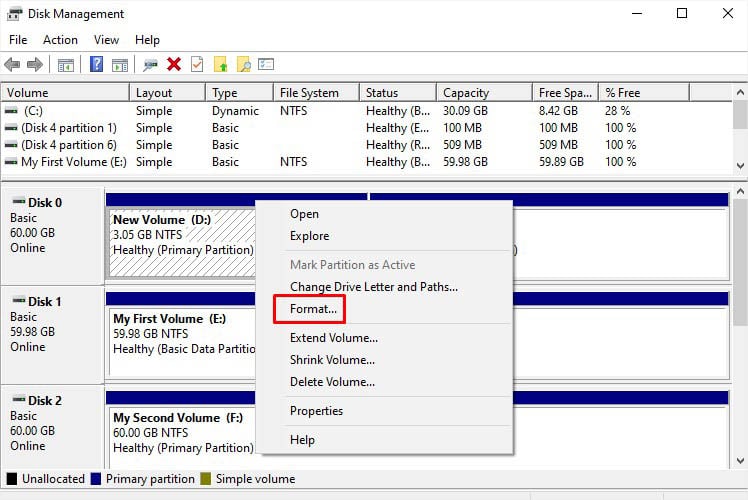Viewport: 748px width, 500px height.
Task: Click the folder with magnifier icon
Action: click(243, 65)
